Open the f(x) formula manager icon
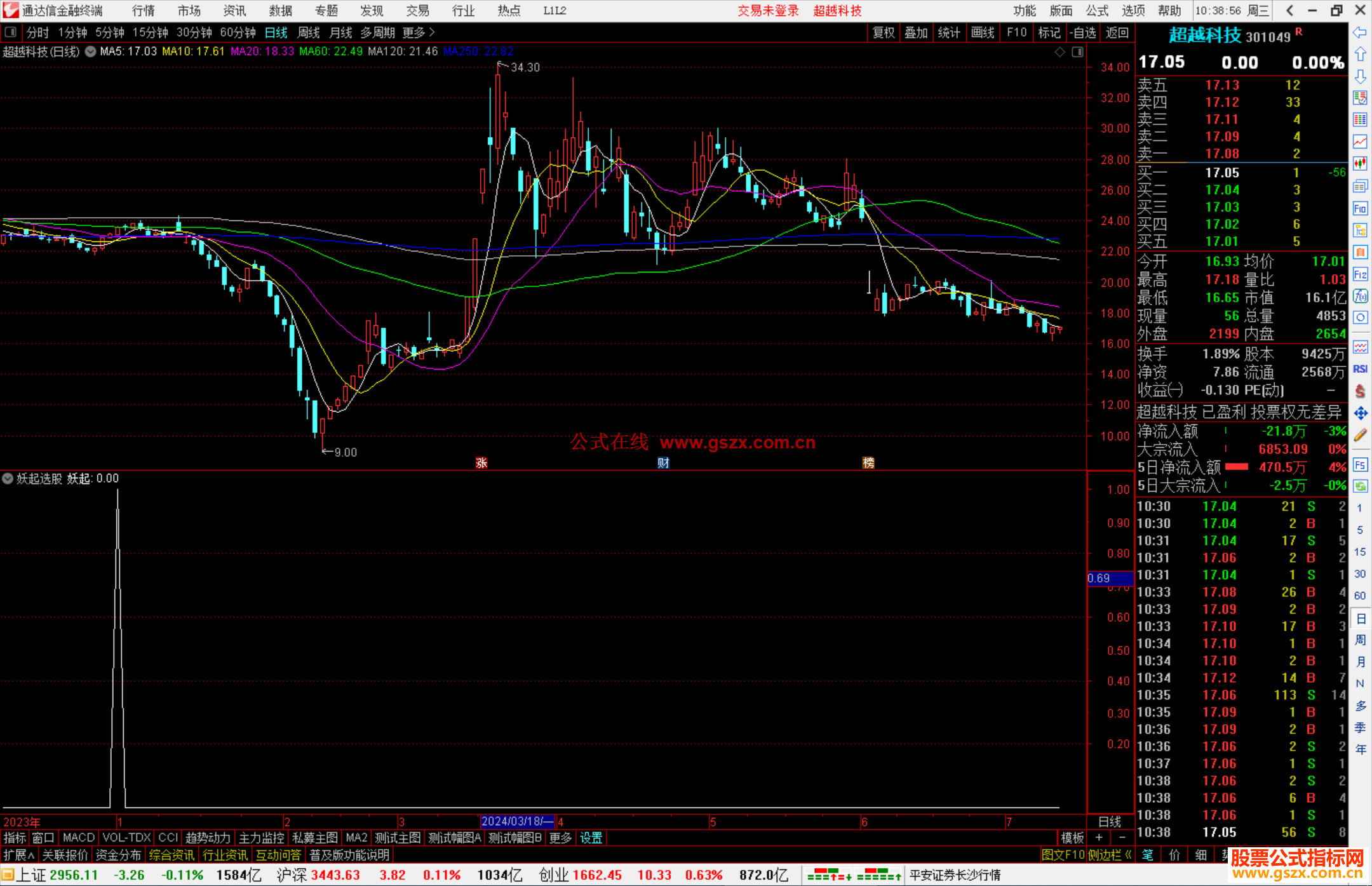This screenshot has width=1372, height=886. pos(1360,296)
